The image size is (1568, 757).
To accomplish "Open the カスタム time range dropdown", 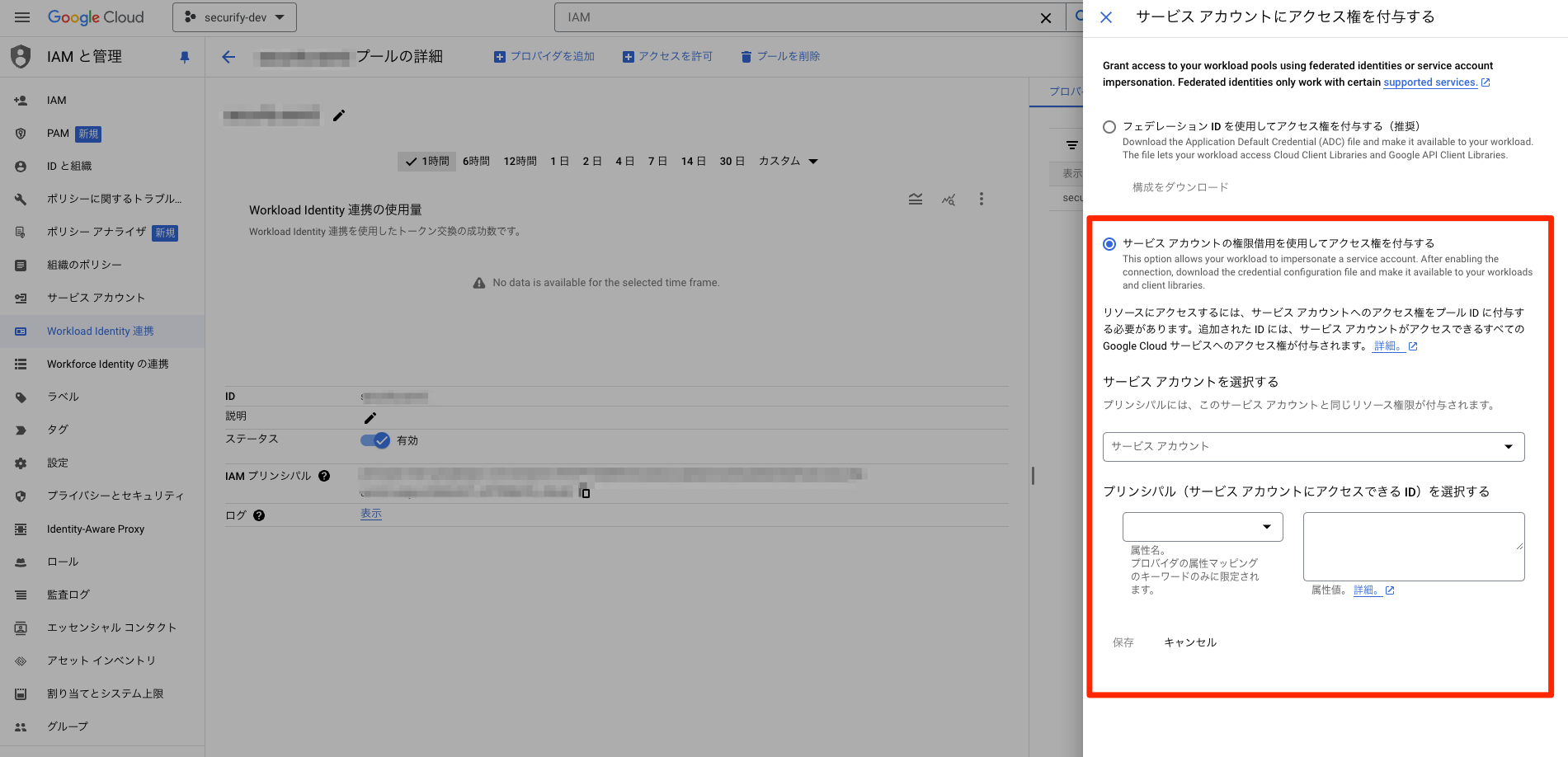I will pyautogui.click(x=789, y=162).
